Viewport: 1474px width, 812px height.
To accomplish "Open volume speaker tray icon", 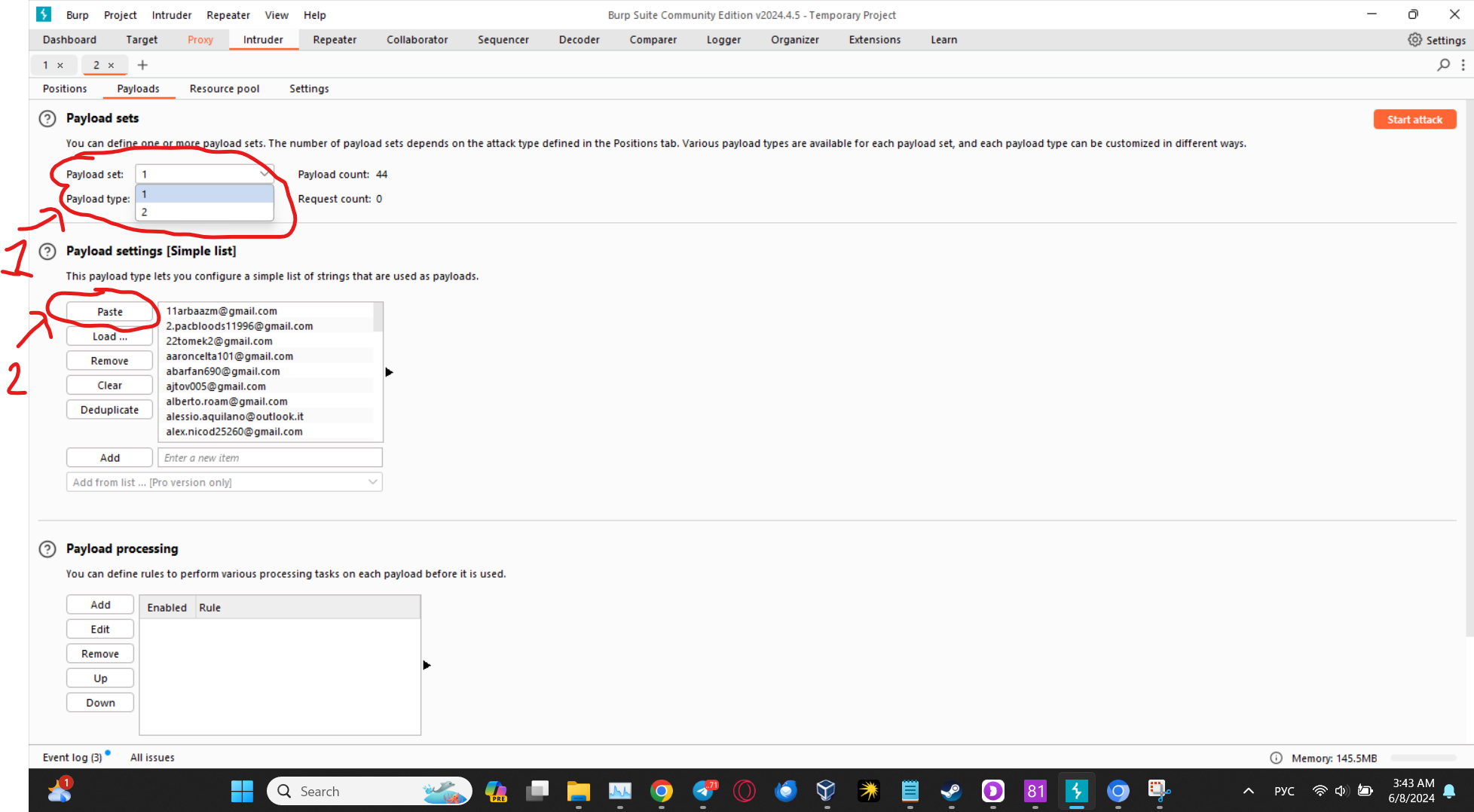I will pyautogui.click(x=1341, y=791).
